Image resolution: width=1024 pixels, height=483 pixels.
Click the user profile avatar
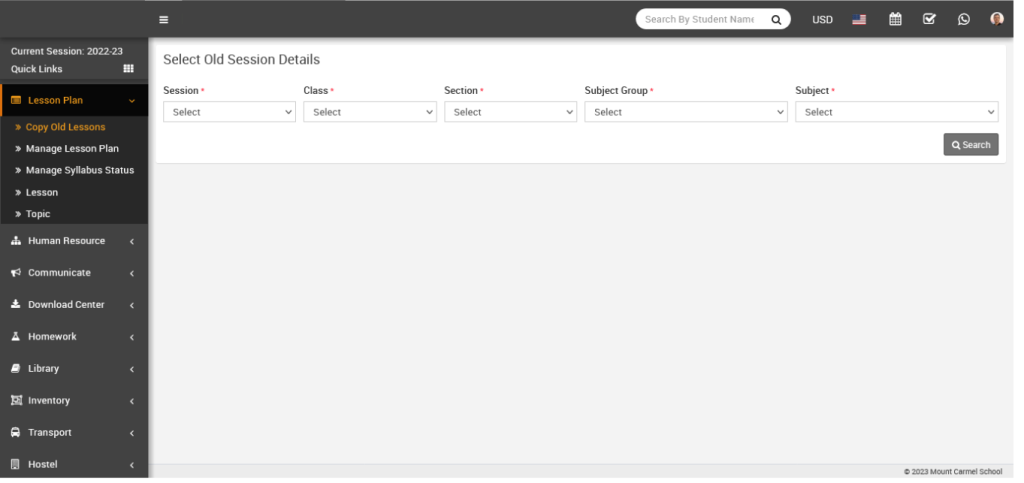click(x=996, y=19)
